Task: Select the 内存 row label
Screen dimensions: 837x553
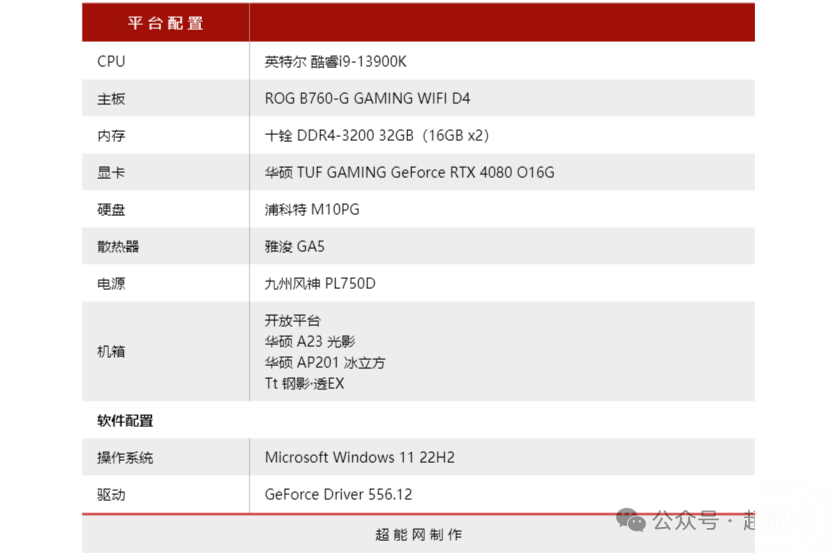Action: point(111,136)
